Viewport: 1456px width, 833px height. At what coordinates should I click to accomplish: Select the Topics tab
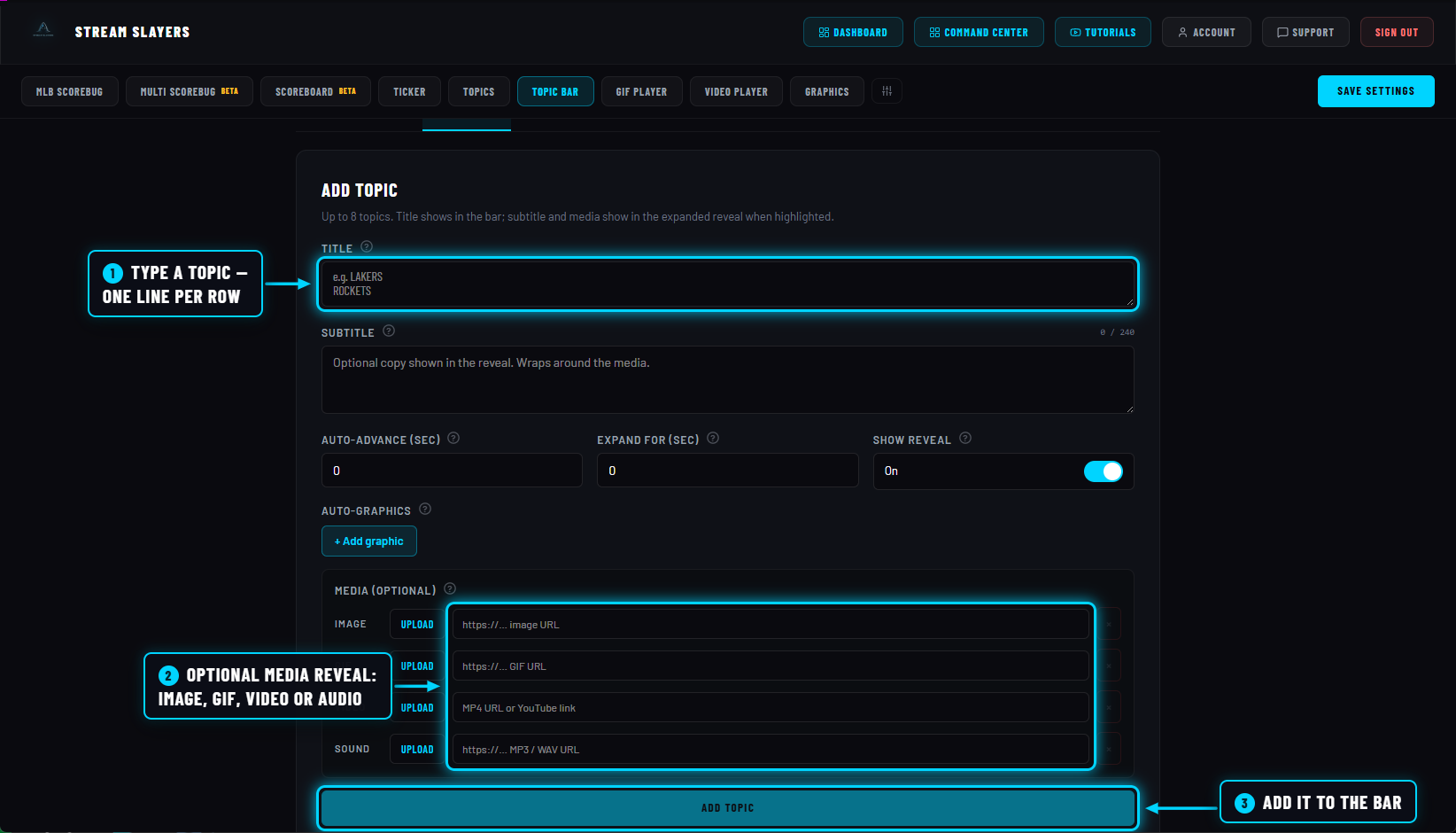coord(478,91)
